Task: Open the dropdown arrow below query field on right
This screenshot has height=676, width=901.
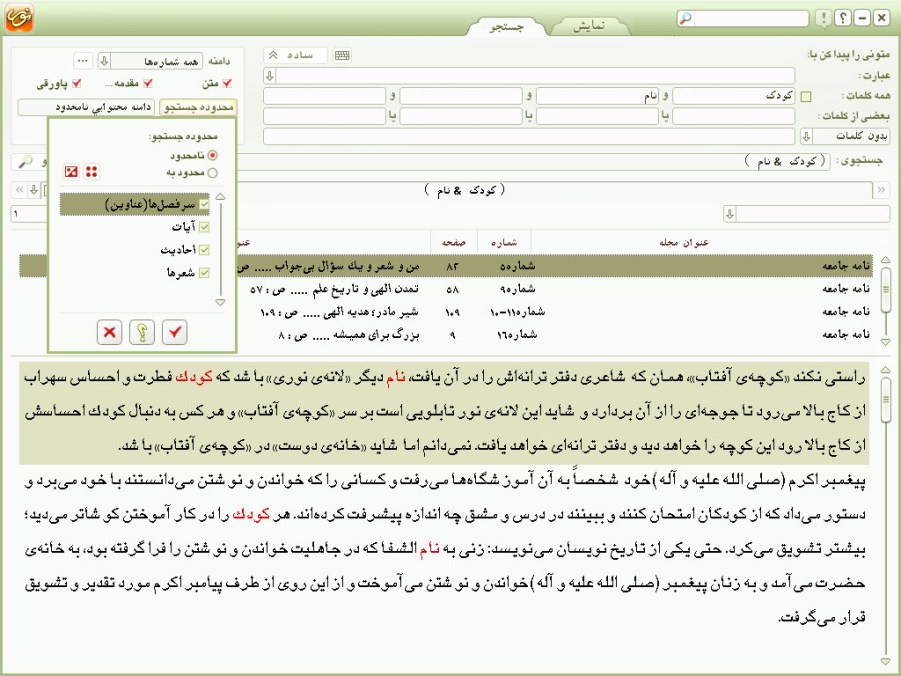Action: click(730, 214)
